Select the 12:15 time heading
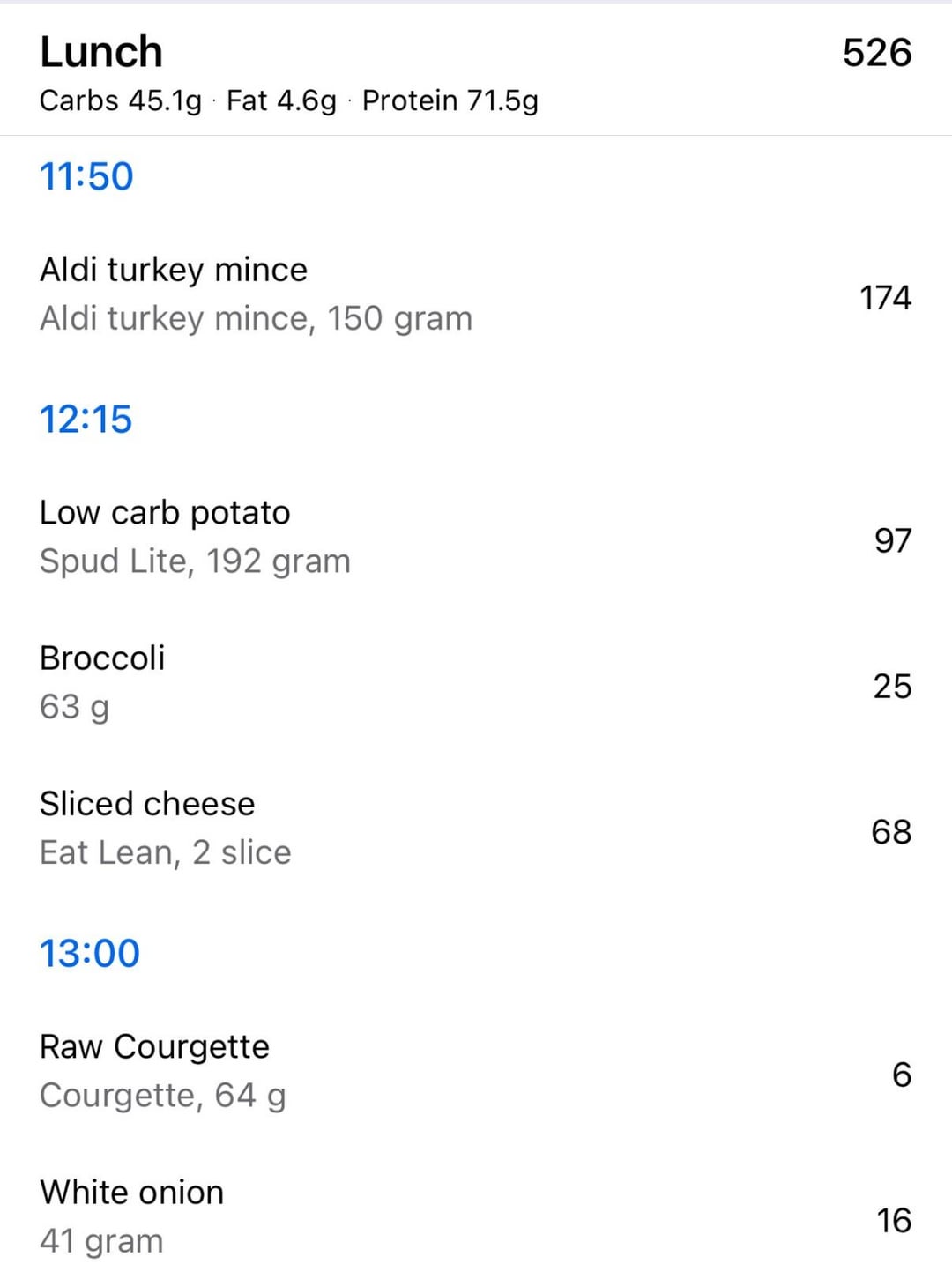The image size is (952, 1279). 86,419
